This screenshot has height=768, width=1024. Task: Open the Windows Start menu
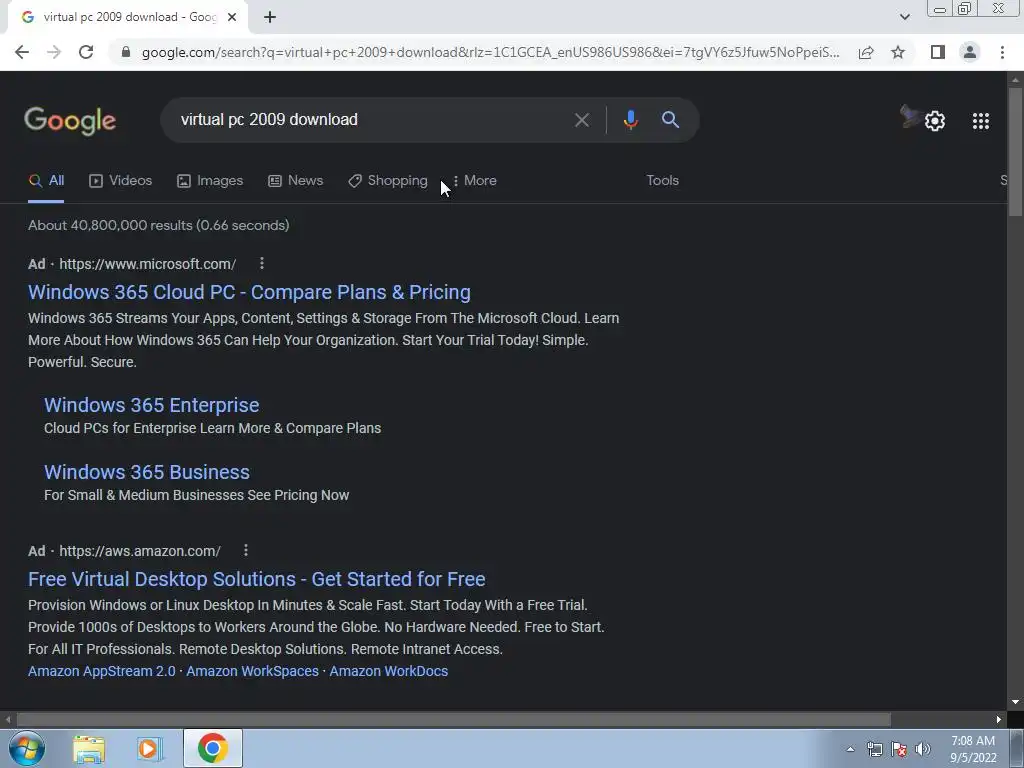27,748
